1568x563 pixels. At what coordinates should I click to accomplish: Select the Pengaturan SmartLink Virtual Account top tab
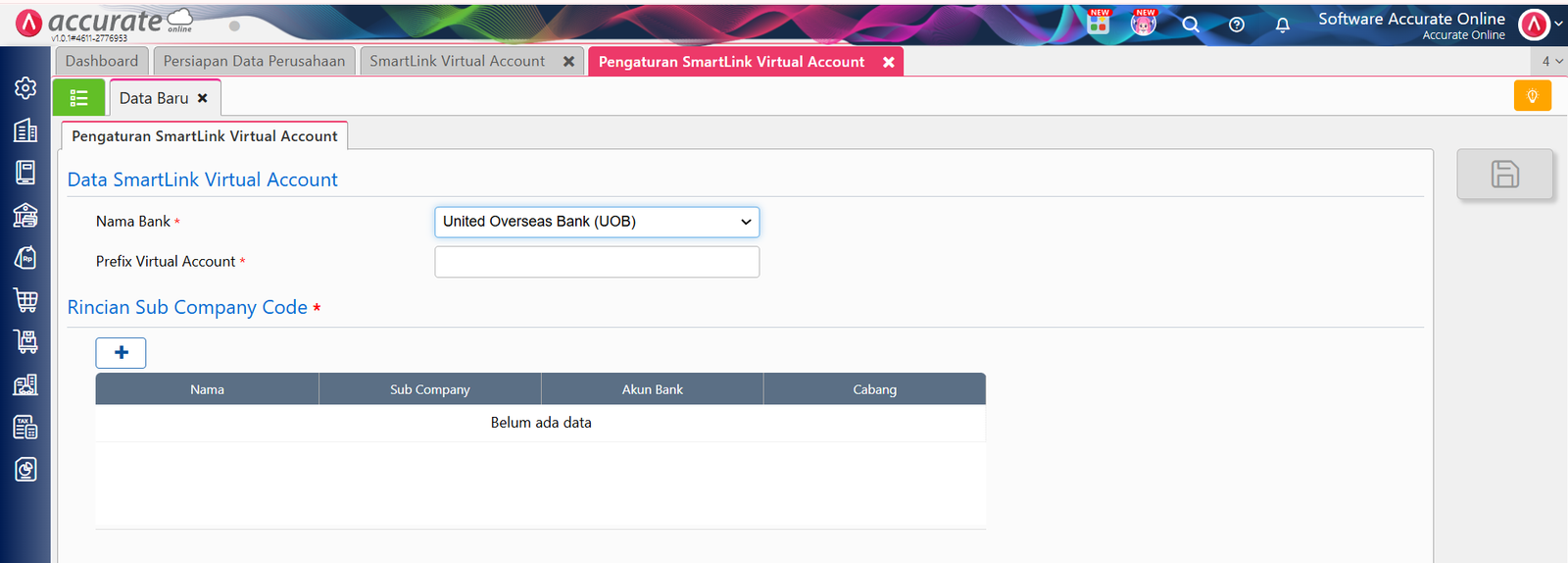731,62
